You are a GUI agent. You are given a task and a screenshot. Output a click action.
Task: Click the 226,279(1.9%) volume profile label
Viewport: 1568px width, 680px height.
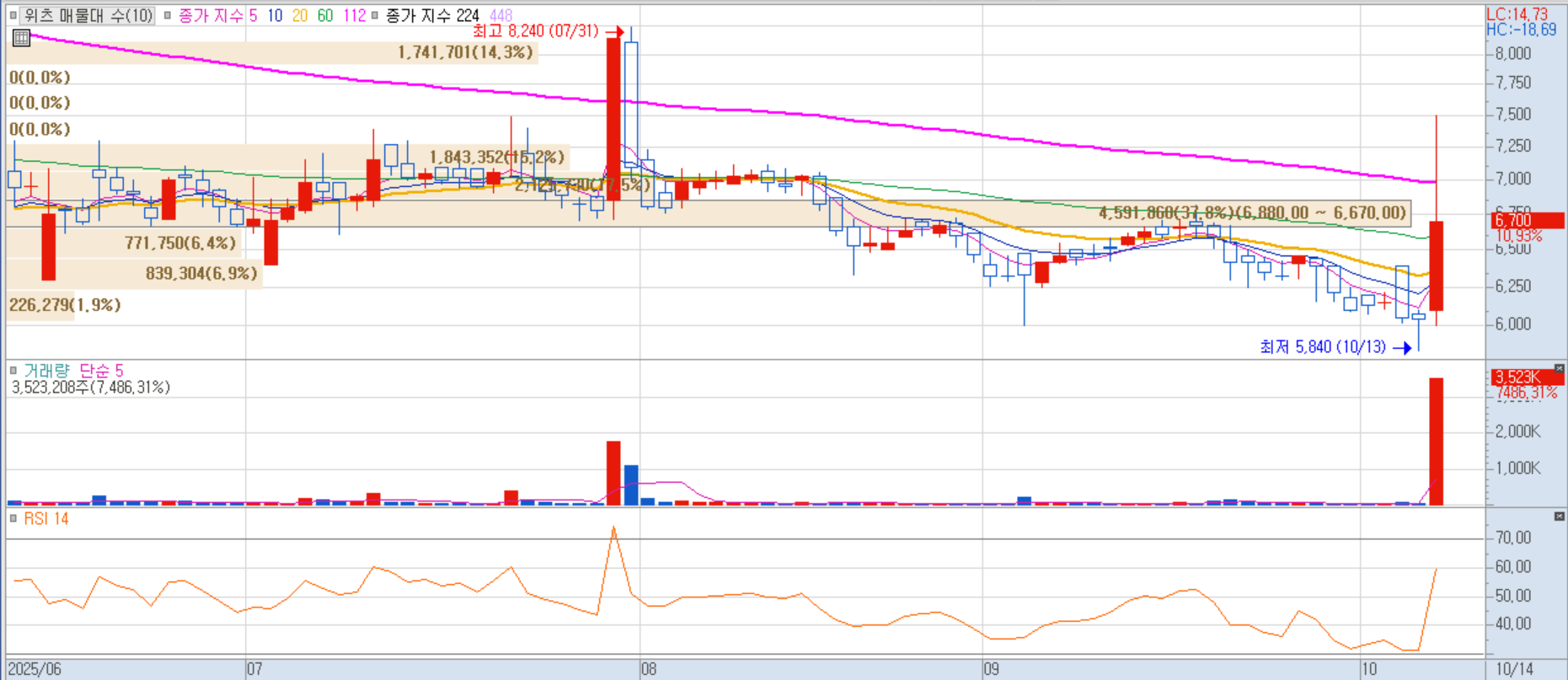(x=65, y=305)
